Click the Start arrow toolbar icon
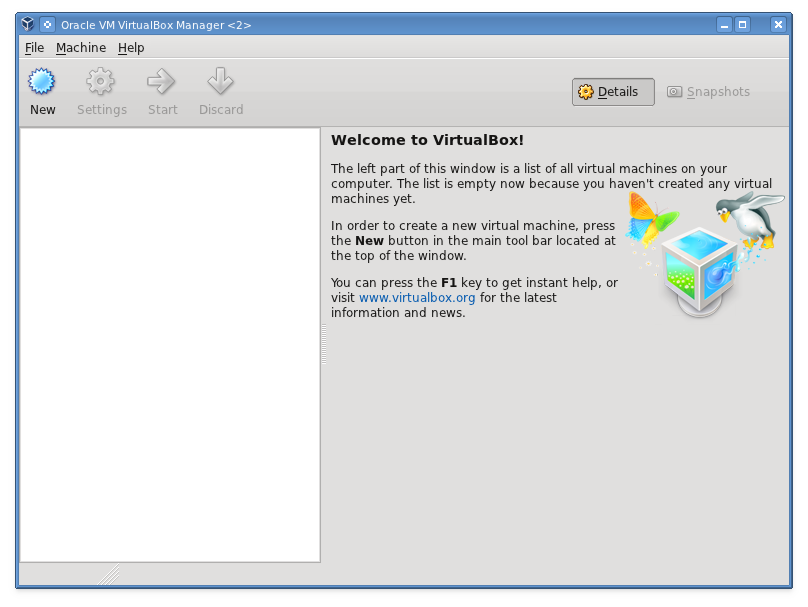This screenshot has width=808, height=607. (161, 81)
